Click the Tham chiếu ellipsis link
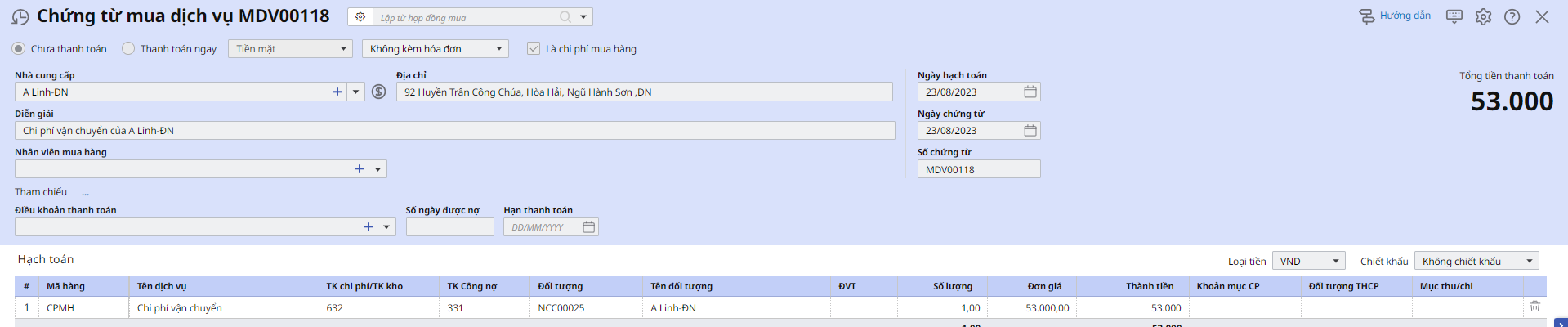Viewport: 1568px width, 327px height. (85, 193)
